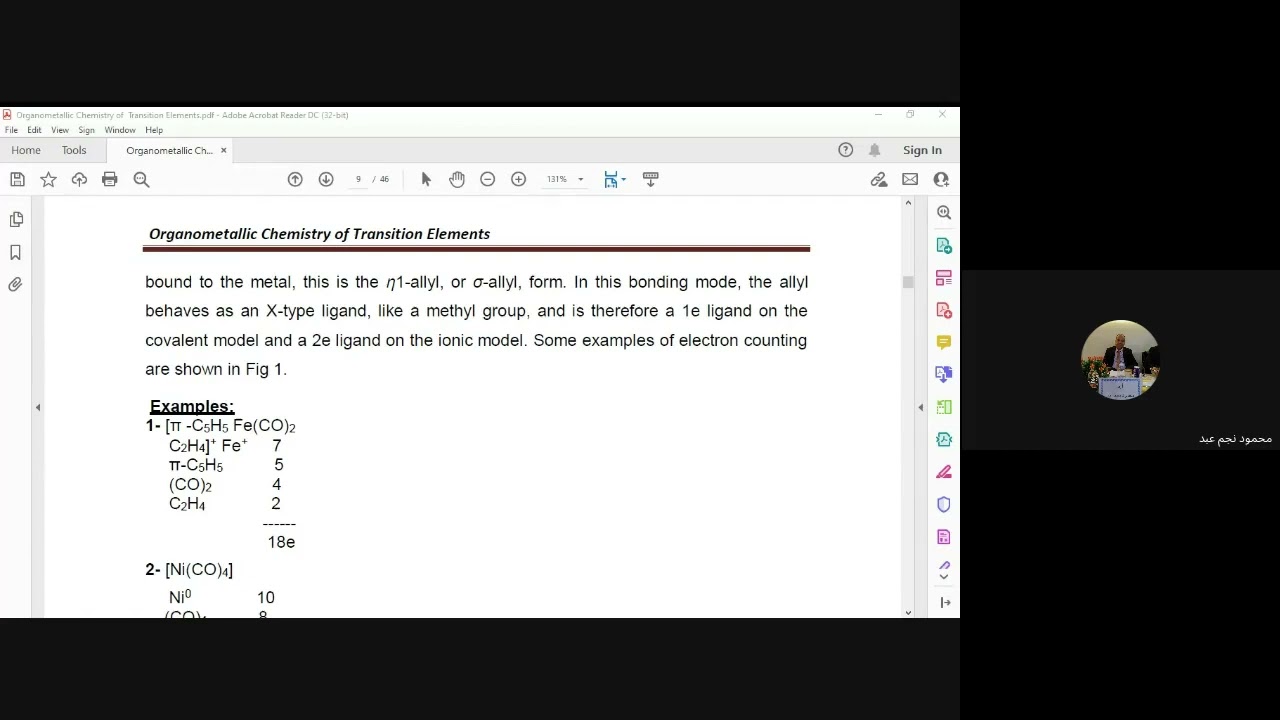This screenshot has height=720, width=1280.
Task: Expand the left navigation pane arrow
Action: click(38, 407)
